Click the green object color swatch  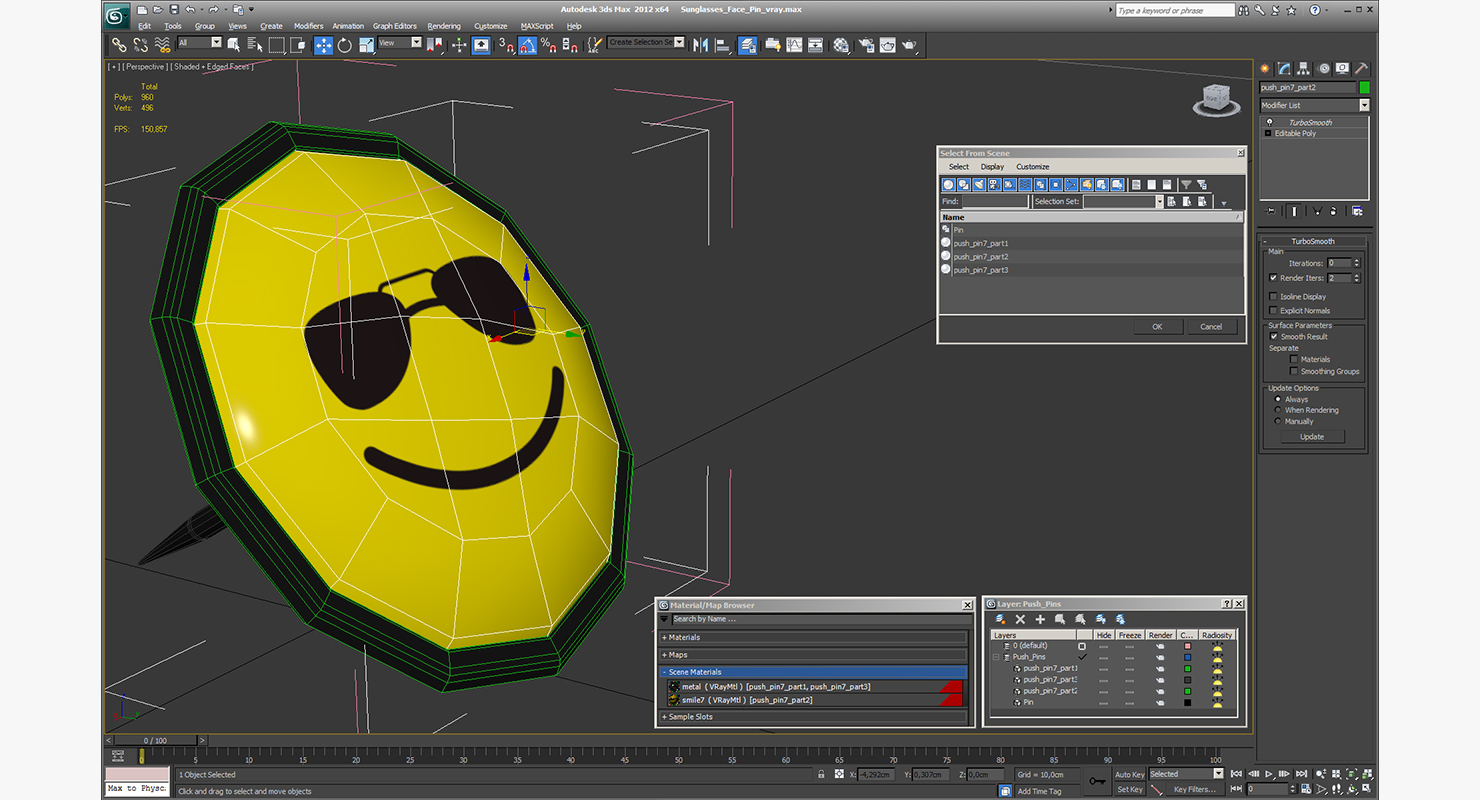(1364, 88)
